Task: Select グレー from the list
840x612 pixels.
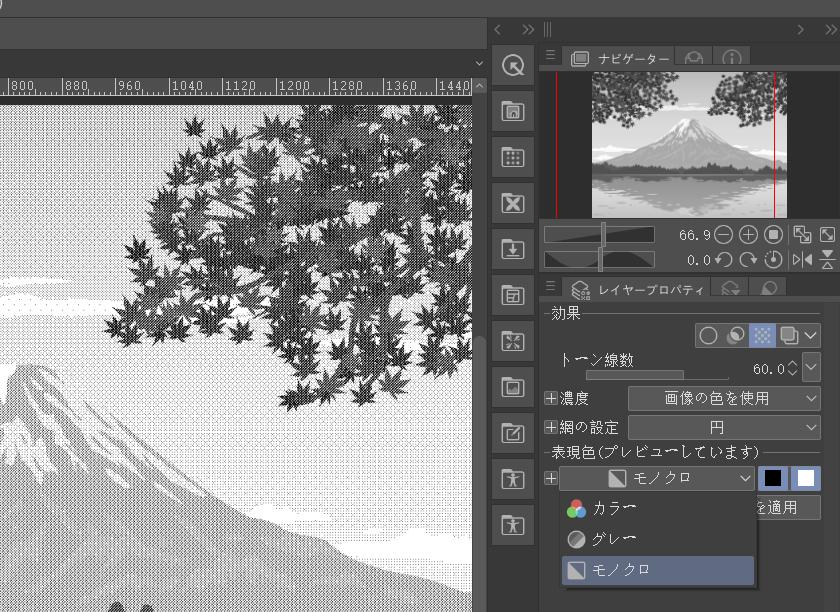Action: [x=658, y=539]
